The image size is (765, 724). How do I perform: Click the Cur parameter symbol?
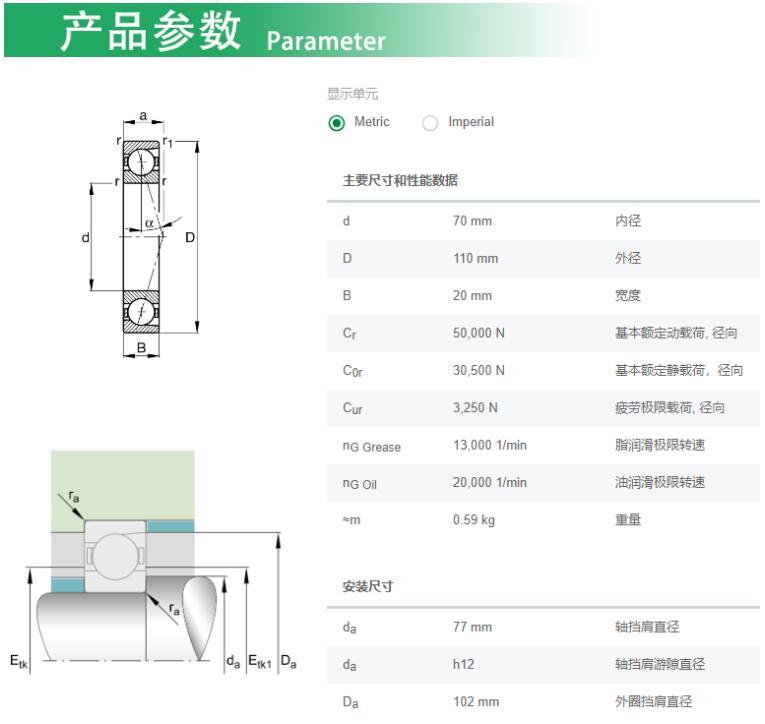(x=352, y=408)
